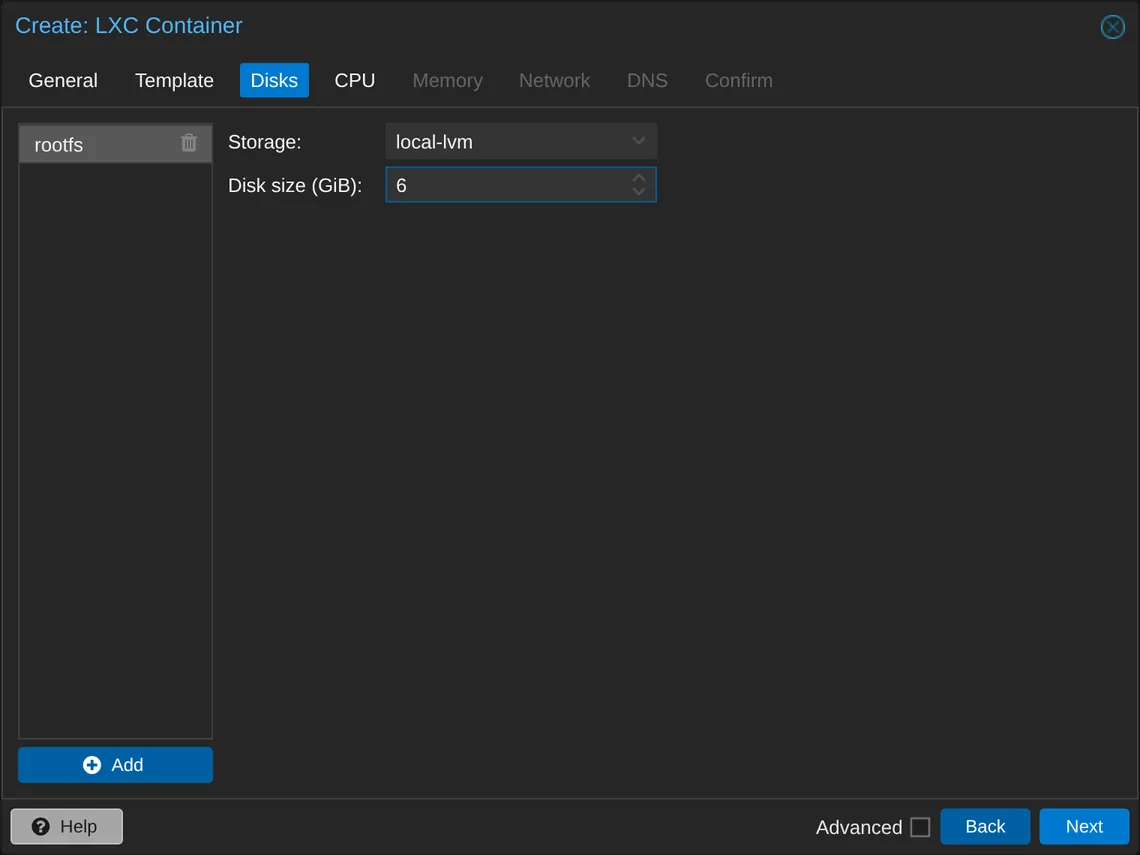Proceed with the Next button
Image resolution: width=1140 pixels, height=855 pixels.
[1084, 827]
